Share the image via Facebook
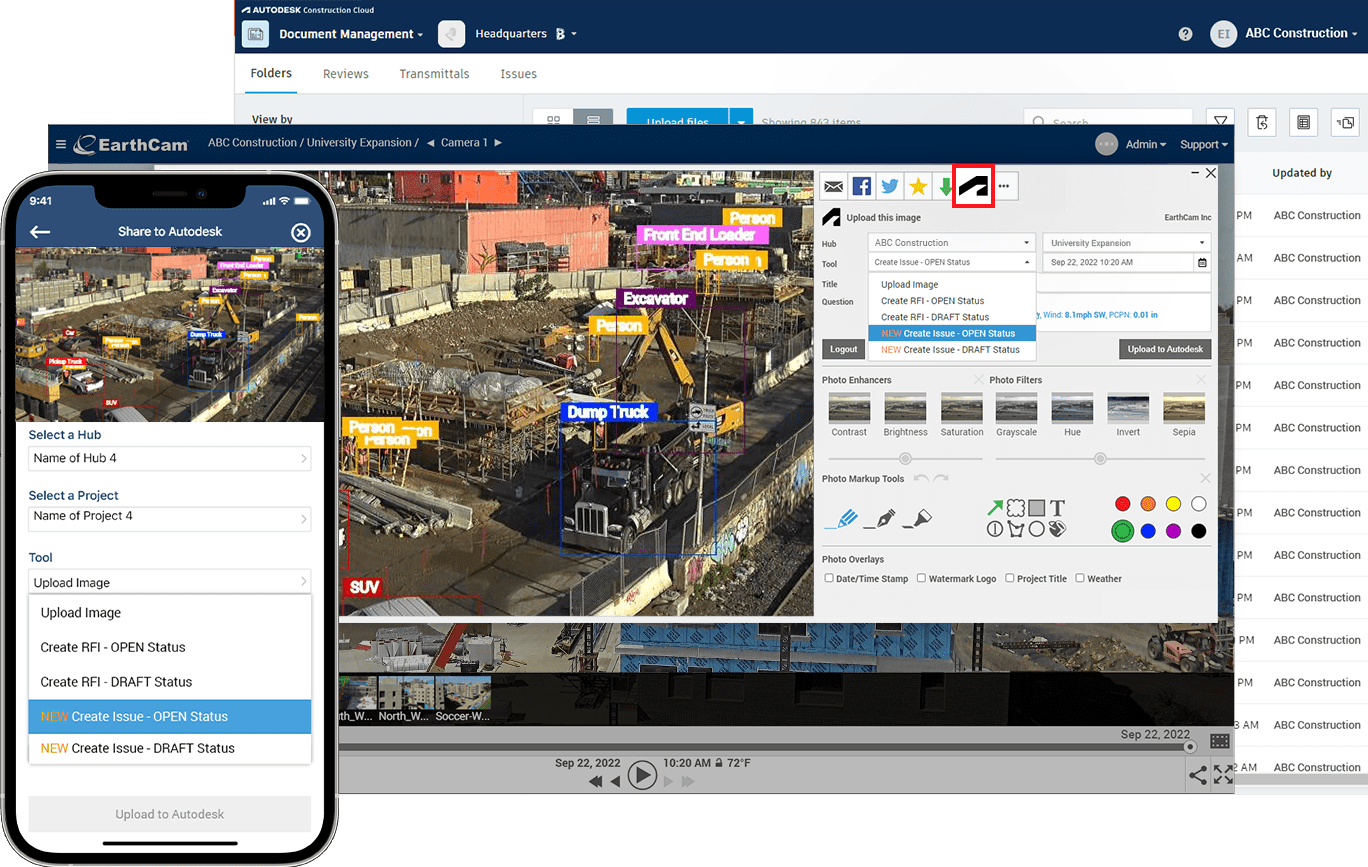The height and width of the screenshot is (867, 1368). click(861, 186)
